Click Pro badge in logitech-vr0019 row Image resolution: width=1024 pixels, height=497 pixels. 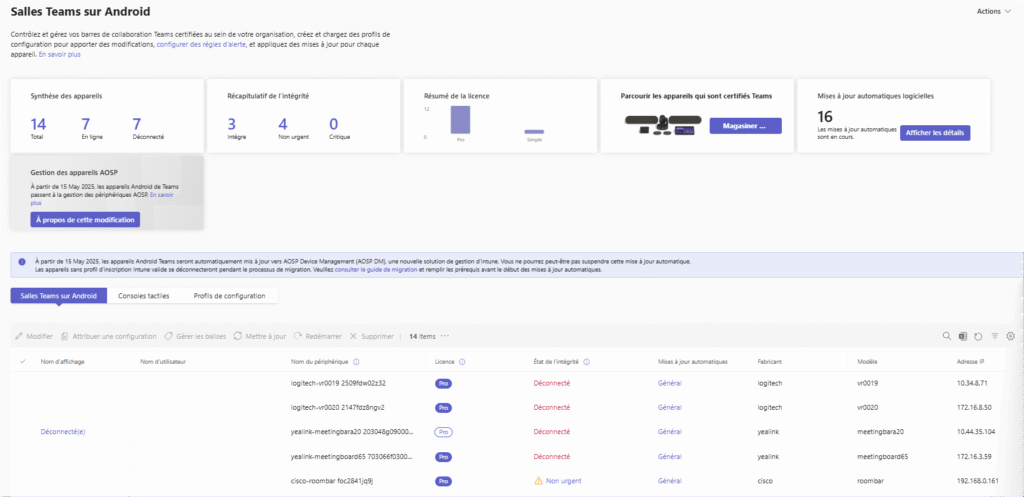click(443, 383)
